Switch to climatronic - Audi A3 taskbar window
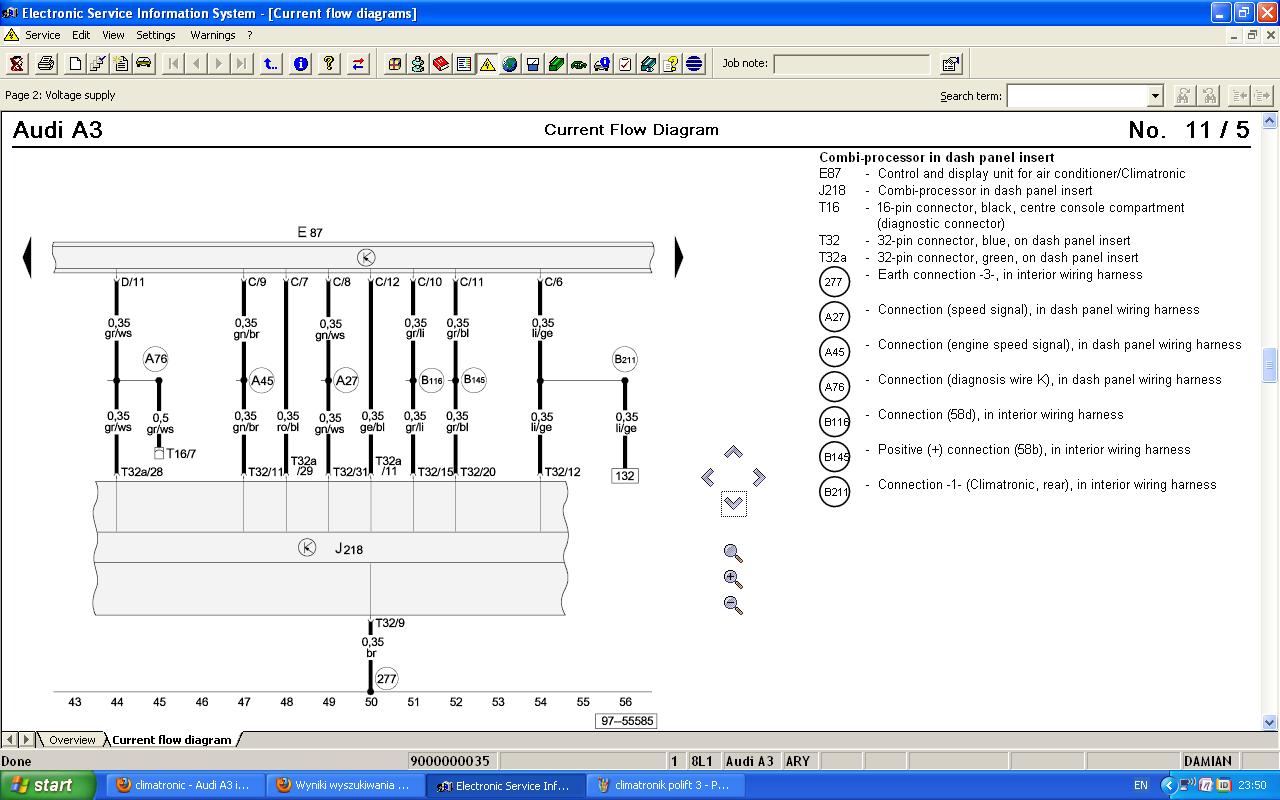 pos(184,785)
